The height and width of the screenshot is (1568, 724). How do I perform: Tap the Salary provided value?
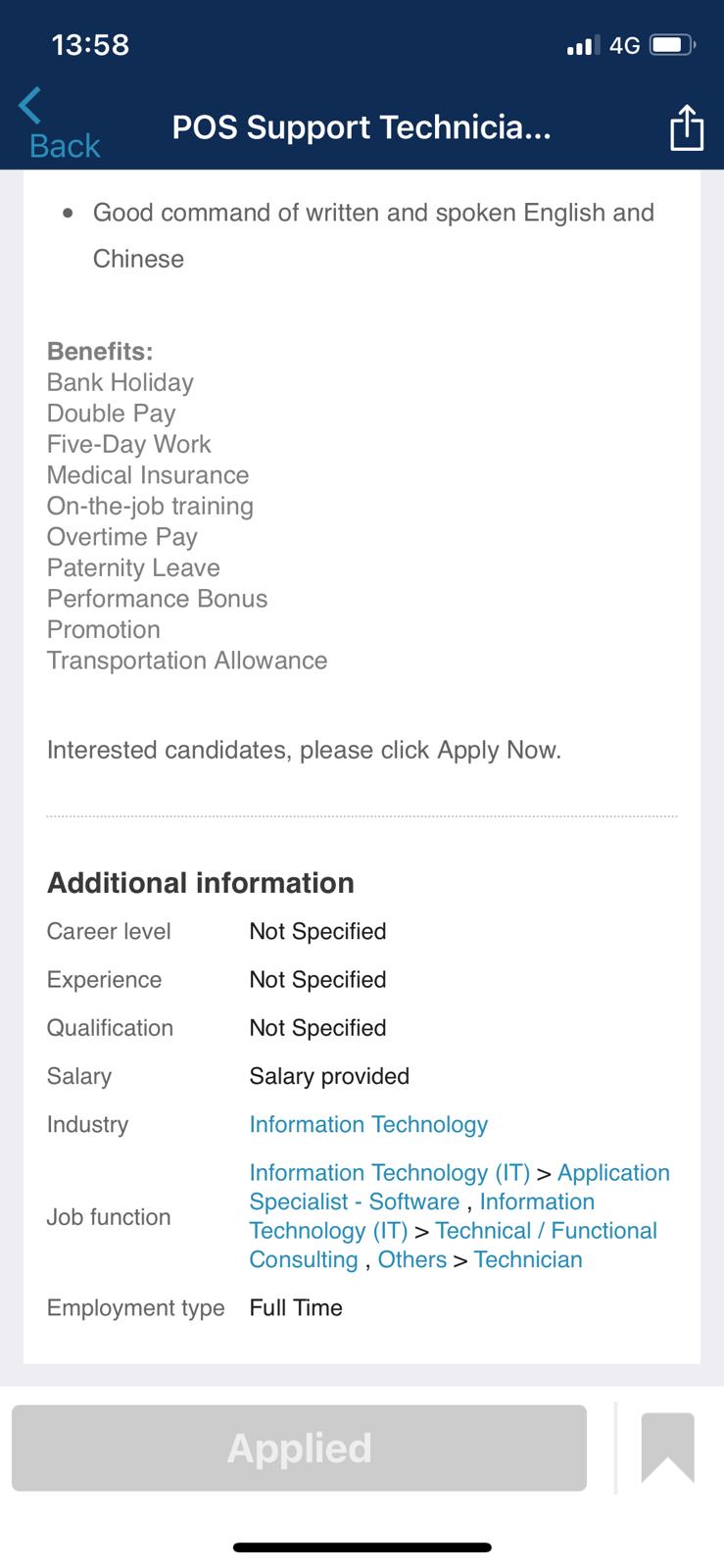click(329, 1076)
